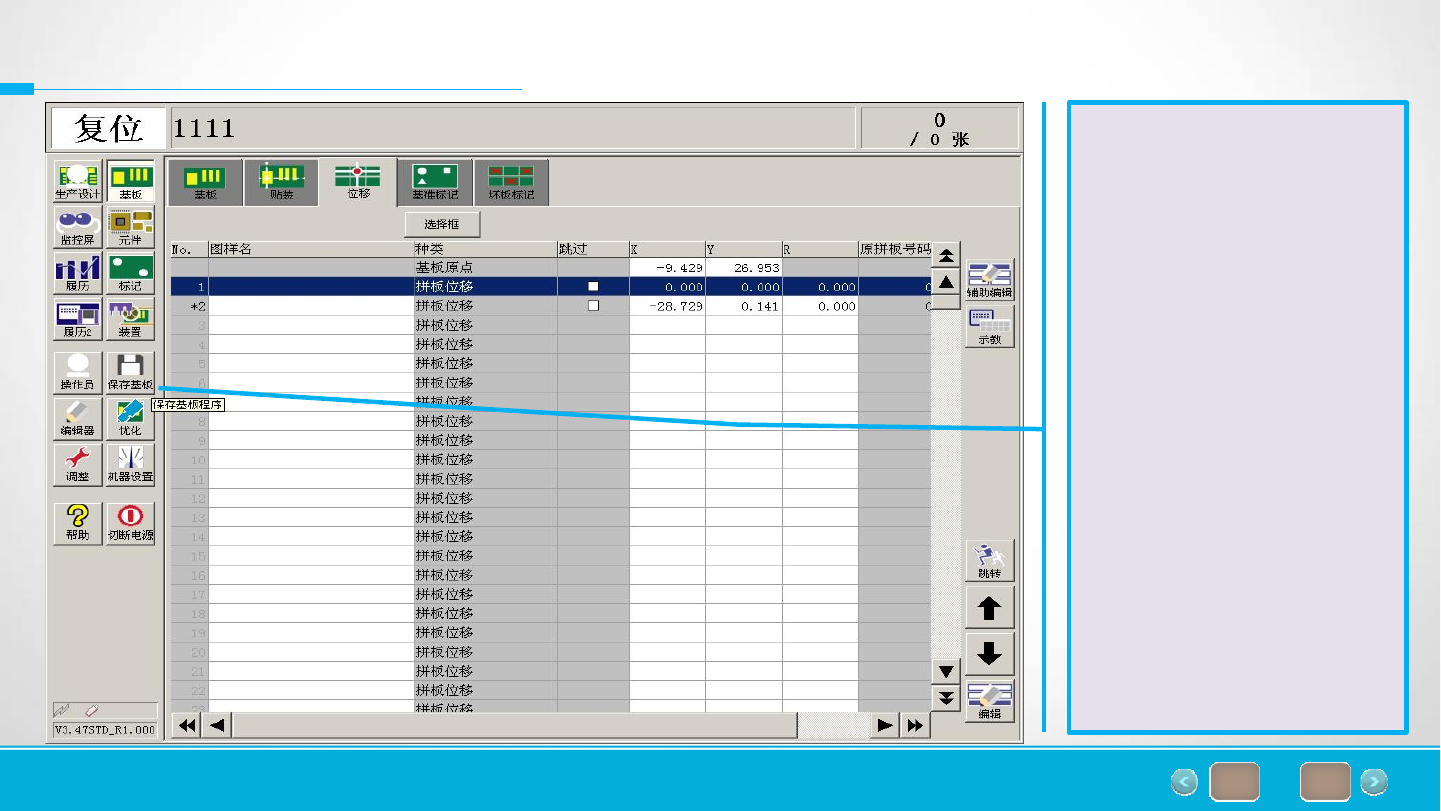Click the 编辑 edit icon at bottom right
The width and height of the screenshot is (1441, 811).
click(990, 700)
